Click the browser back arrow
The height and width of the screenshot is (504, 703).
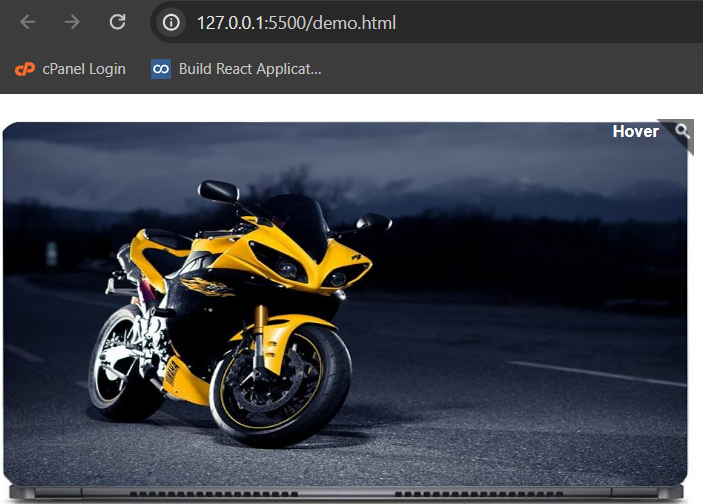point(28,22)
